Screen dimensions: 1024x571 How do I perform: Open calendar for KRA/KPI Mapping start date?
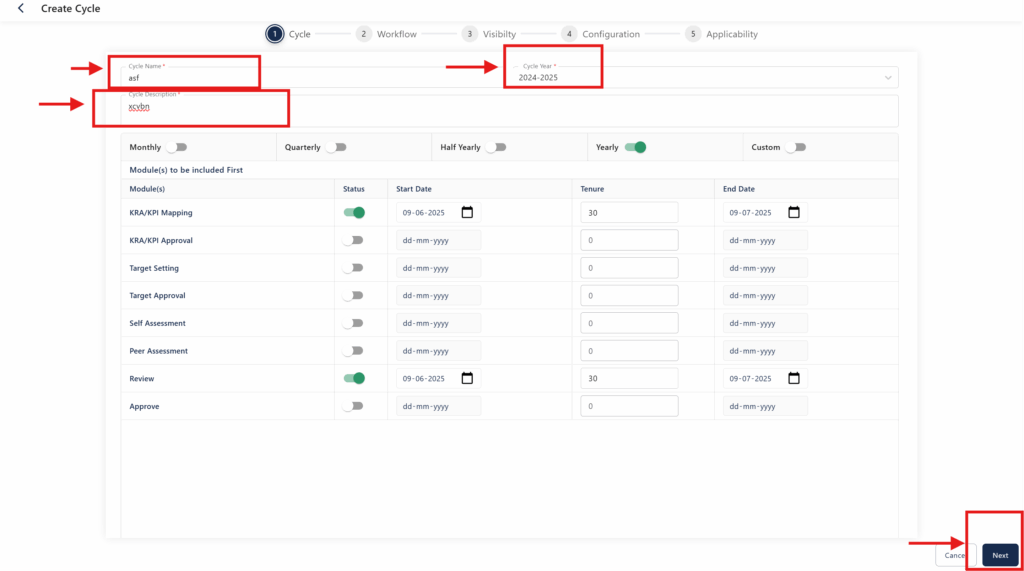(x=467, y=212)
